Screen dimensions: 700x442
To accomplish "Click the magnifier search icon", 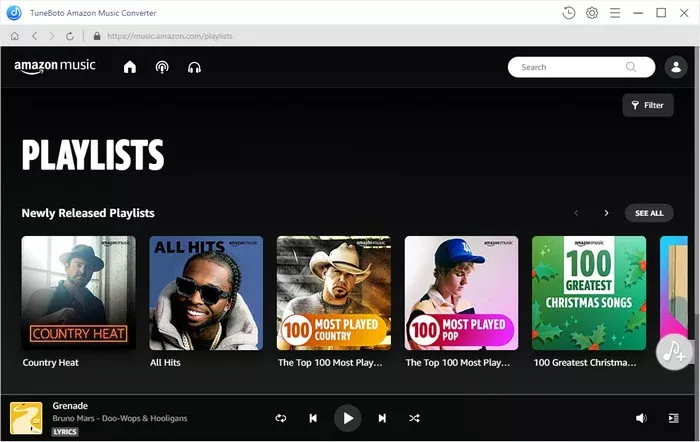I will tap(631, 67).
